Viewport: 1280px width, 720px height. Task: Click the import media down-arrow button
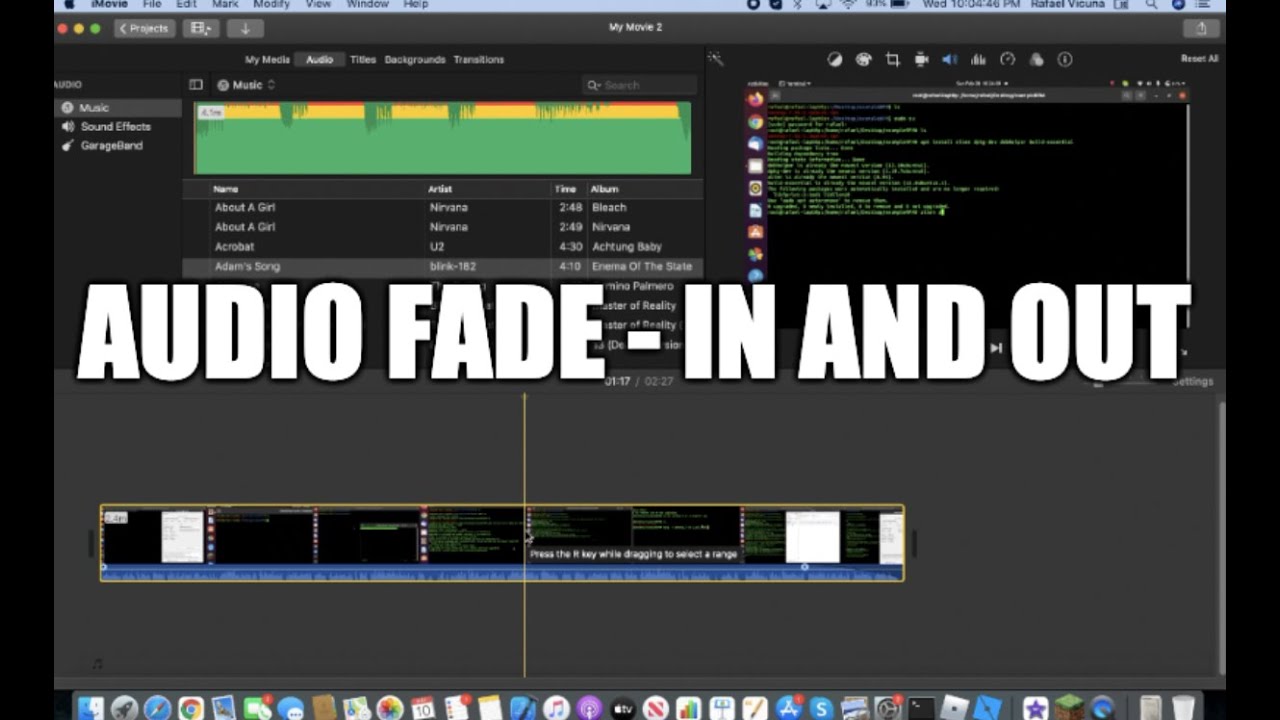coord(245,28)
